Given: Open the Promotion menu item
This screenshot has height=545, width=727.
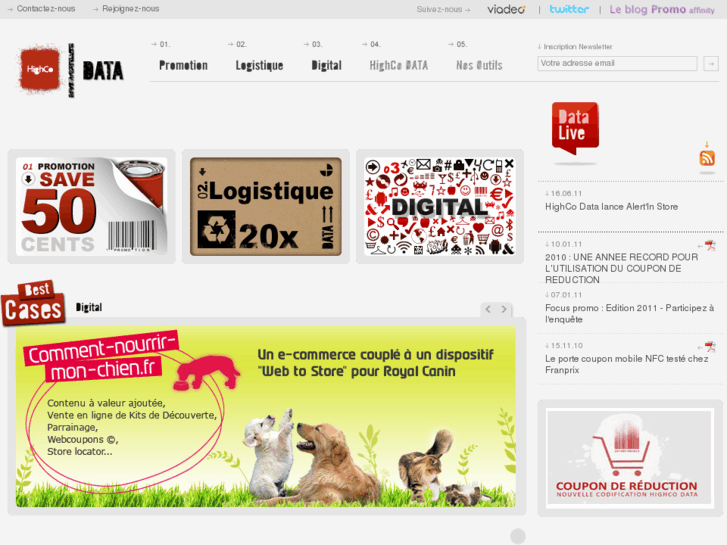Looking at the screenshot, I should (x=183, y=65).
